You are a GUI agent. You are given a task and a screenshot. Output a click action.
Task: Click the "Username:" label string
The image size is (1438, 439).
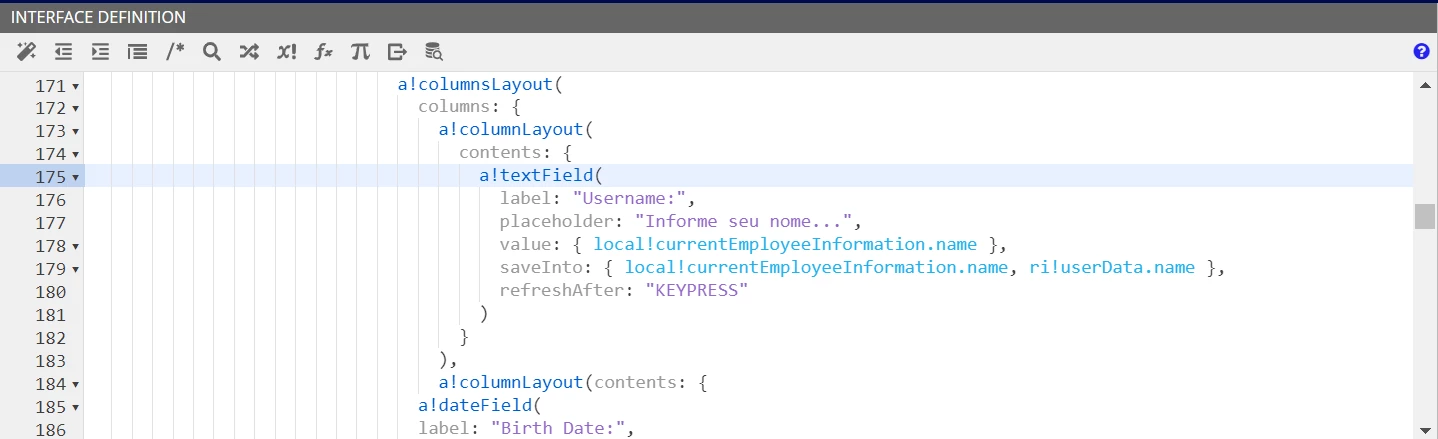[629, 198]
